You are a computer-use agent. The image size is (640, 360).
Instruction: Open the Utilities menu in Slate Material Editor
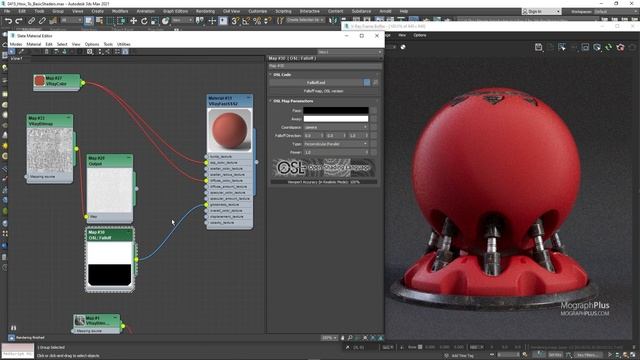click(x=124, y=44)
